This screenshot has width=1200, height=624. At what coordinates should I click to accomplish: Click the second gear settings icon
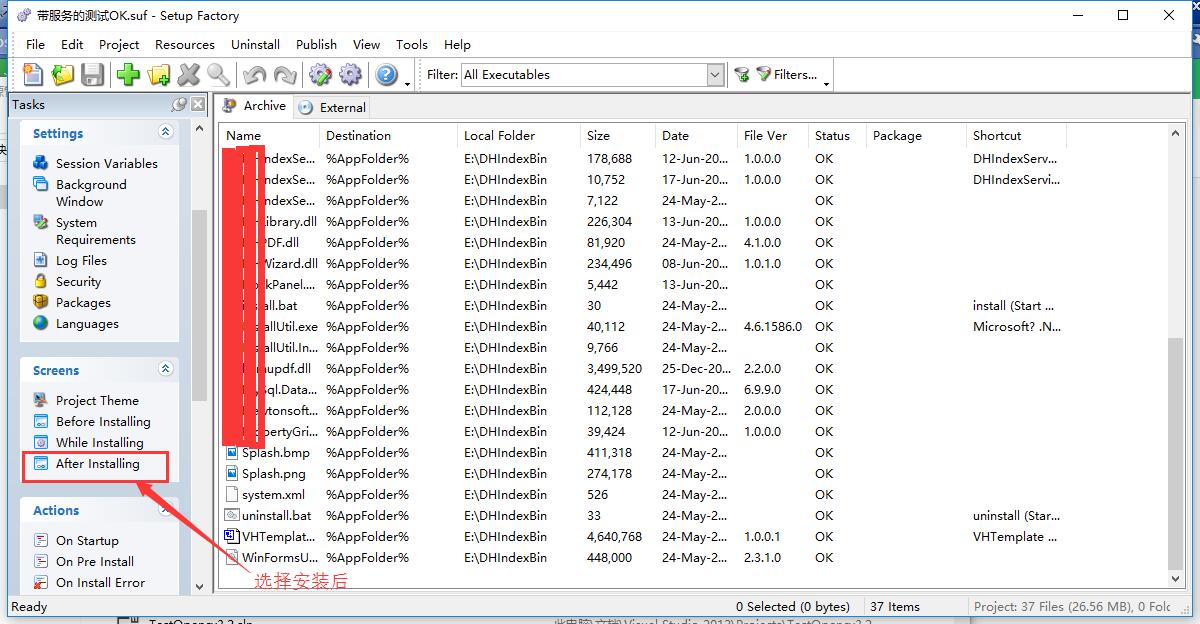[350, 75]
